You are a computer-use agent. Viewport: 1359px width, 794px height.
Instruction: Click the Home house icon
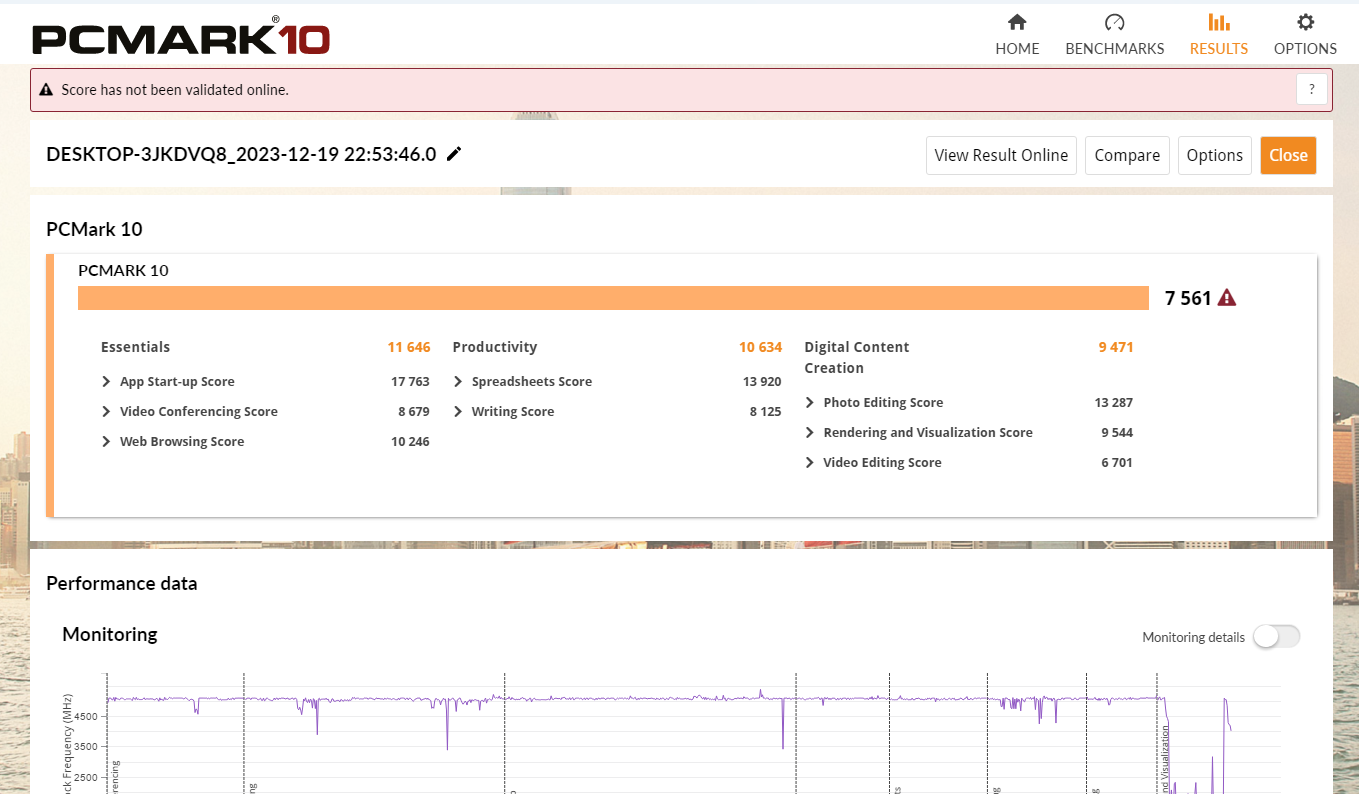point(1017,22)
